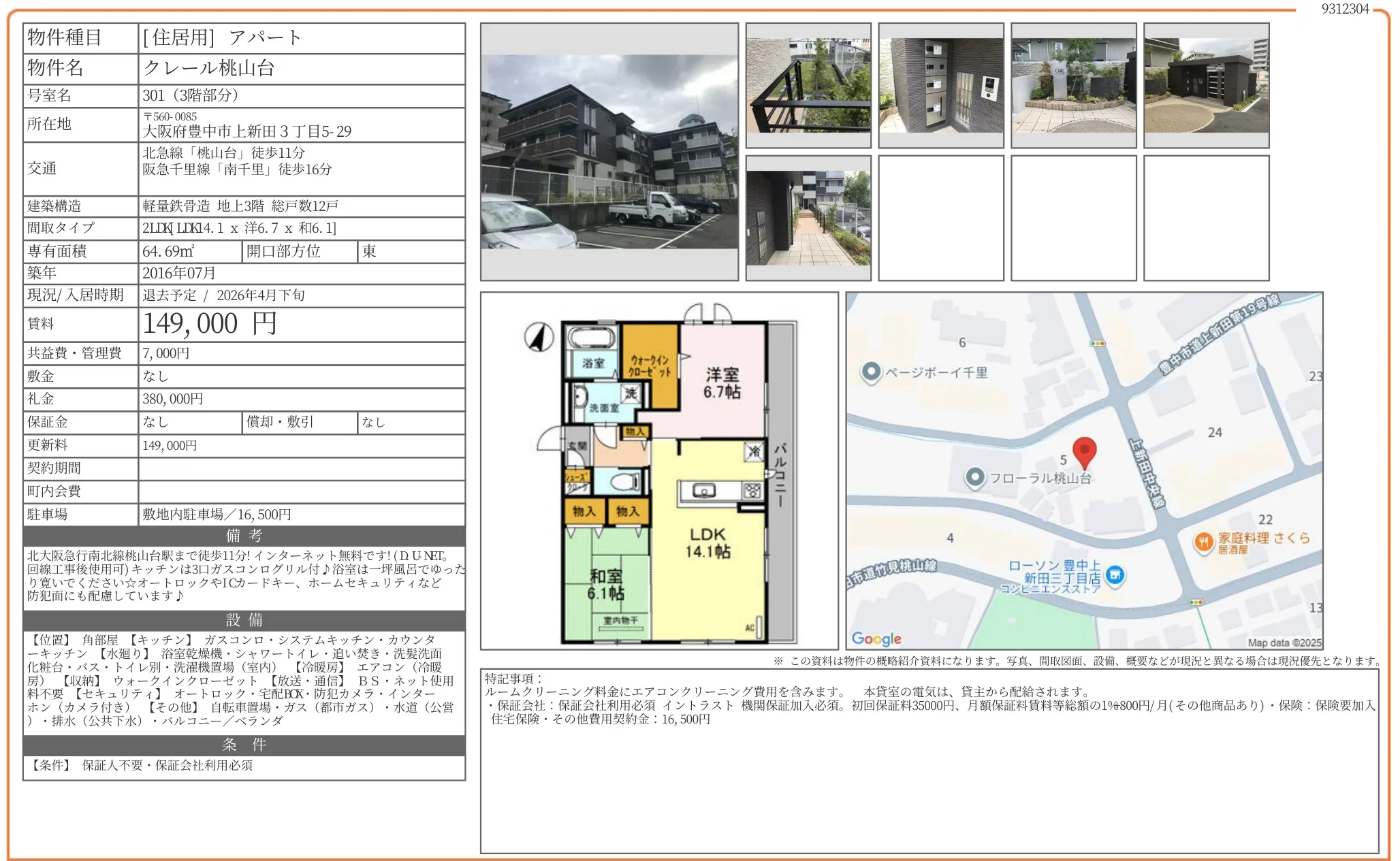Click the traffic signal icon at the top of the map

1098,343
